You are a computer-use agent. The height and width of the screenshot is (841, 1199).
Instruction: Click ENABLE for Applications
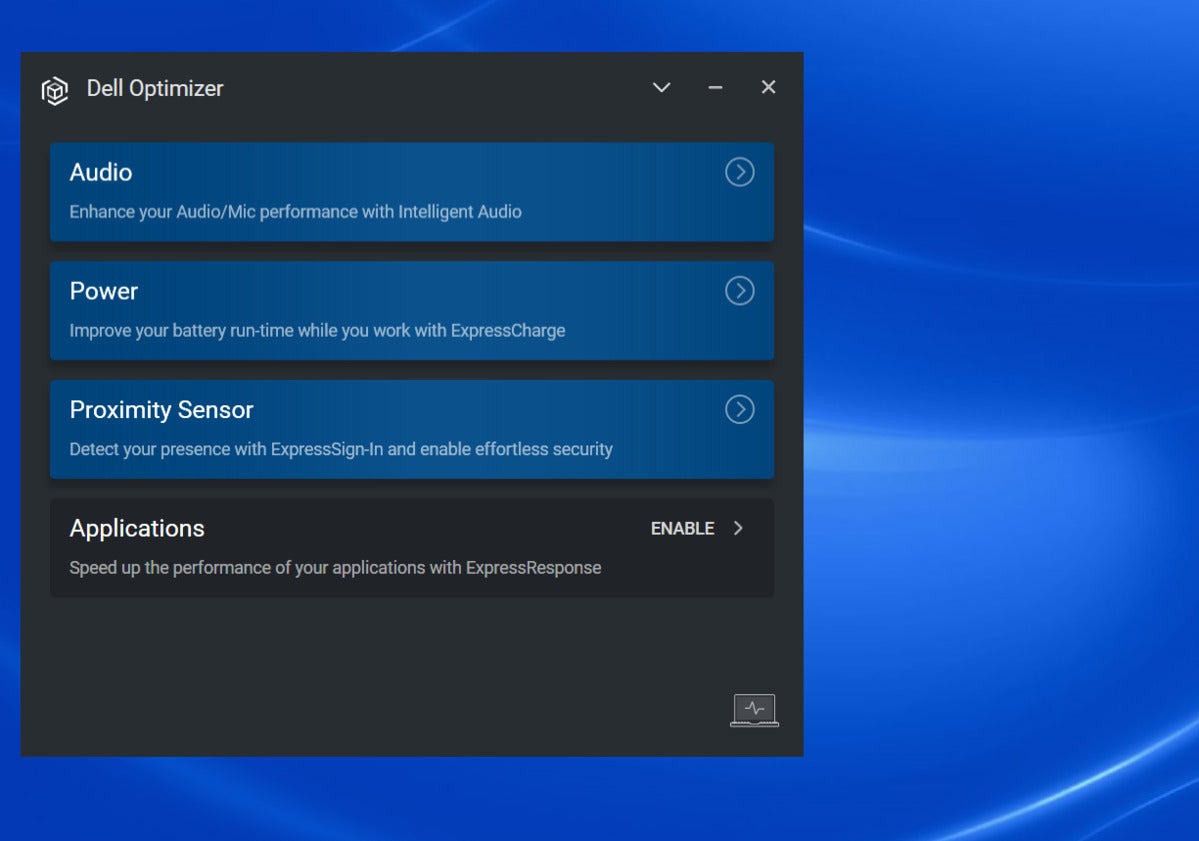[x=682, y=528]
